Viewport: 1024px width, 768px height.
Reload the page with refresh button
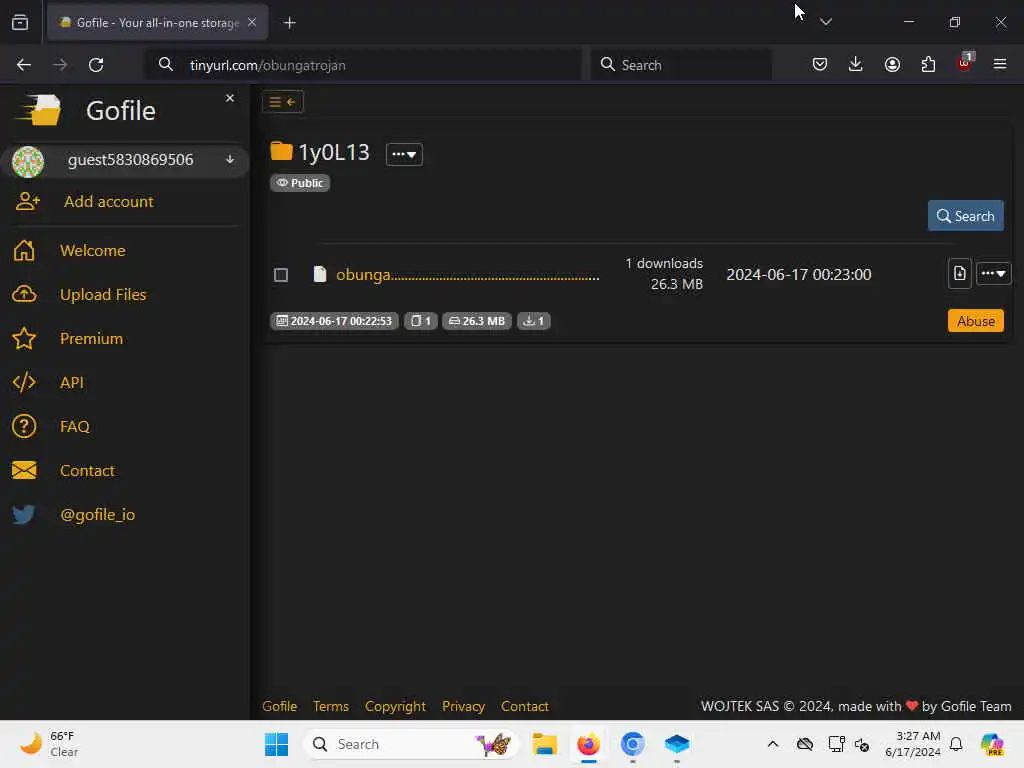[96, 65]
